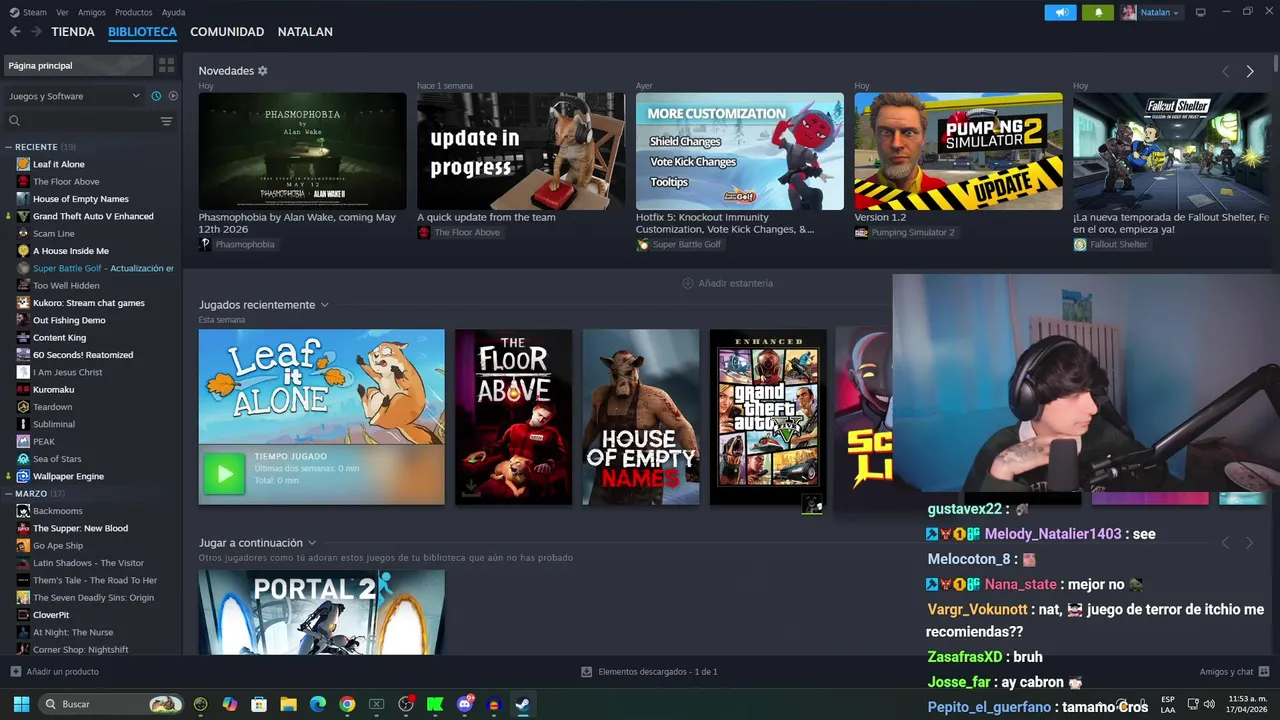Expand the Jugados recientemente shelf menu
The image size is (1280, 720).
pyautogui.click(x=324, y=305)
